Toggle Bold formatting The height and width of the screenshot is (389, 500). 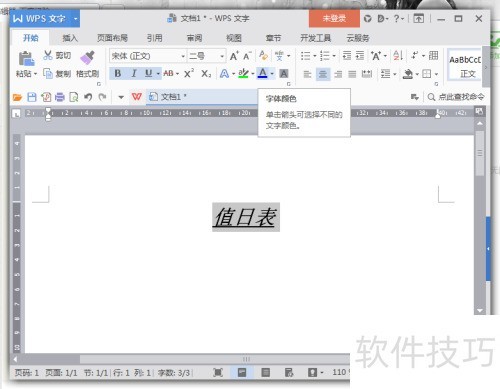pyautogui.click(x=117, y=73)
